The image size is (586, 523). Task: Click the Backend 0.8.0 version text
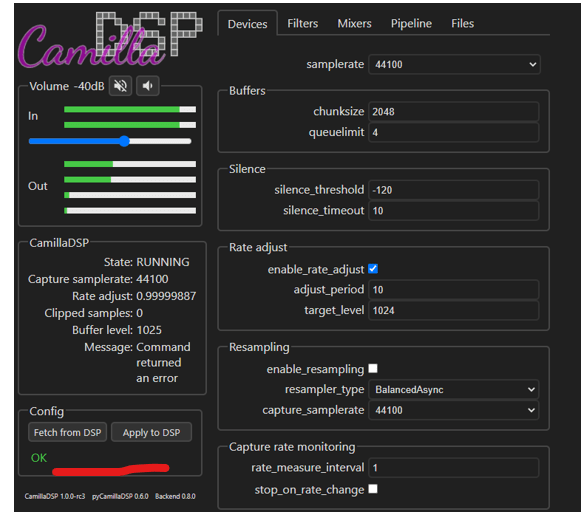[175, 496]
